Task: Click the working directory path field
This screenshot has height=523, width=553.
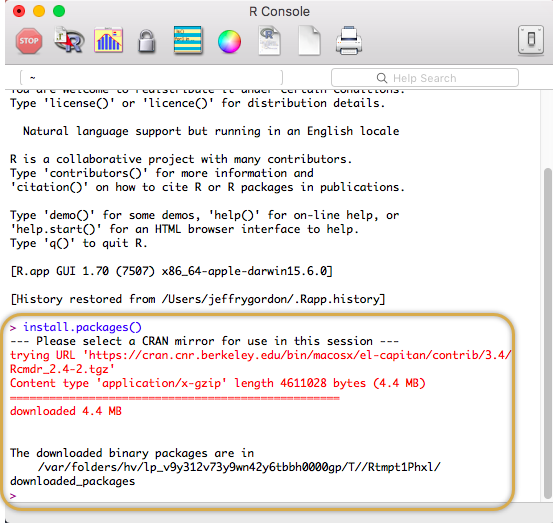Action: 152,78
